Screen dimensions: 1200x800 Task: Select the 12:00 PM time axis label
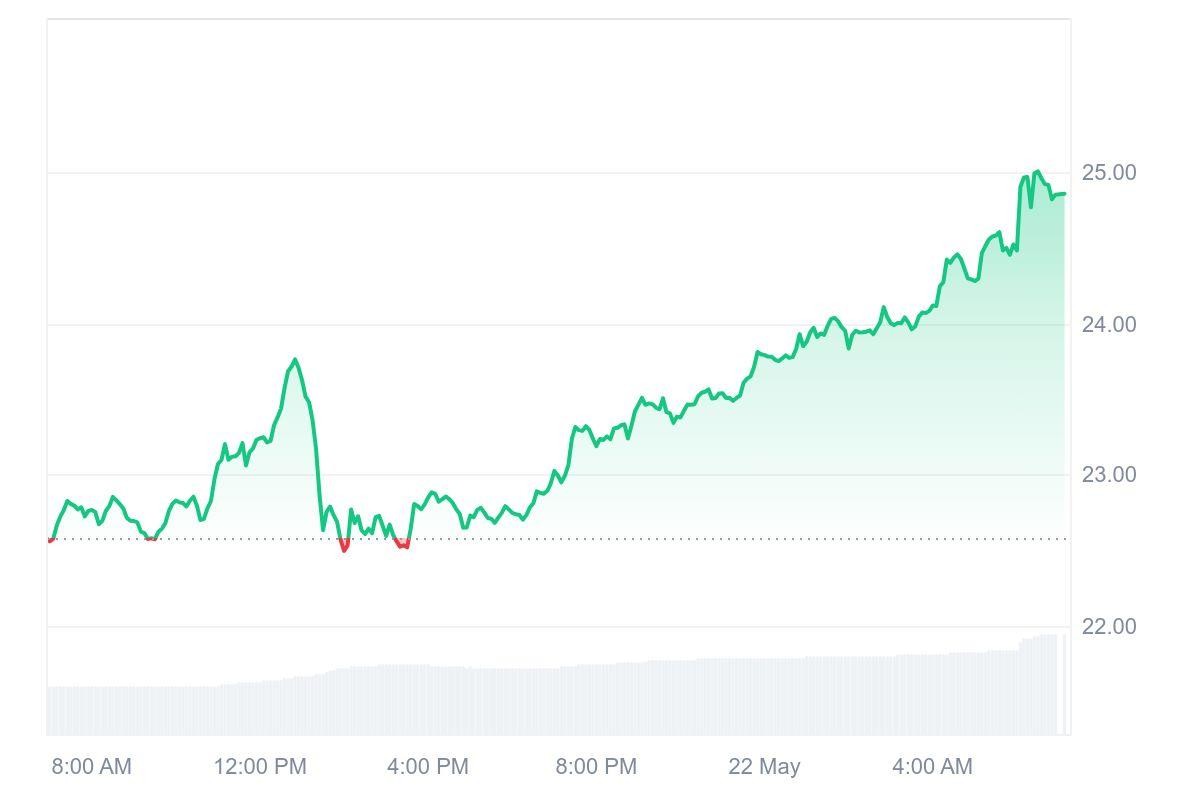pyautogui.click(x=260, y=767)
